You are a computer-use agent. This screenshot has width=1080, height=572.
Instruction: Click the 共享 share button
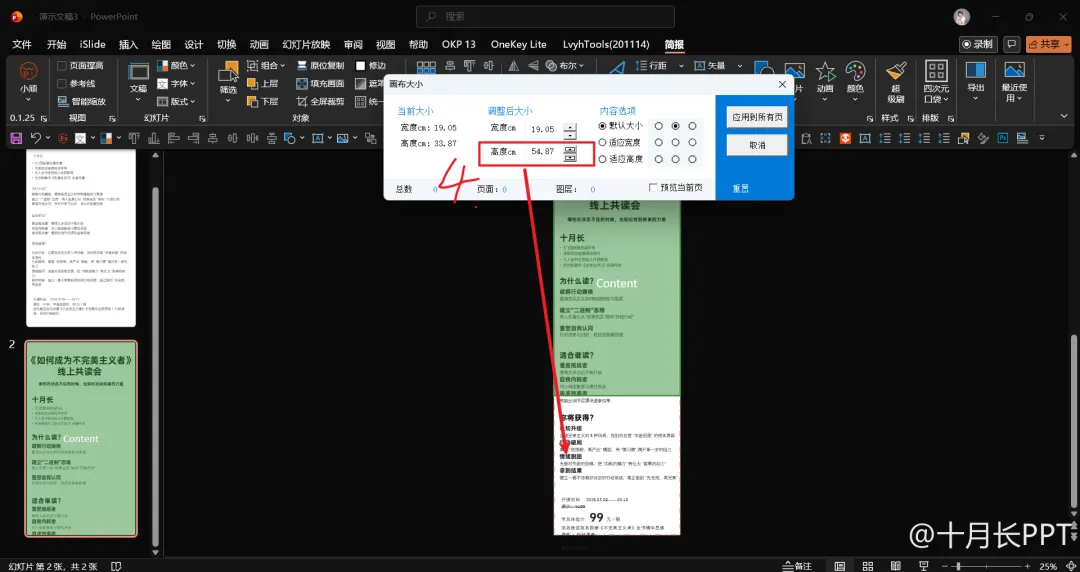point(1048,44)
